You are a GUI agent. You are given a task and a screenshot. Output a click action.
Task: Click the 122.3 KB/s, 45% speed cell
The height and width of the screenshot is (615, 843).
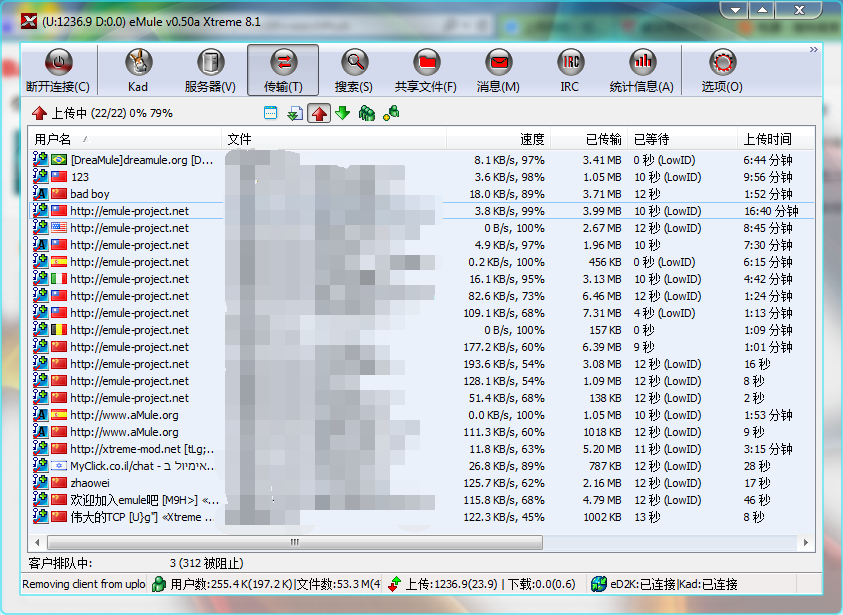click(504, 517)
